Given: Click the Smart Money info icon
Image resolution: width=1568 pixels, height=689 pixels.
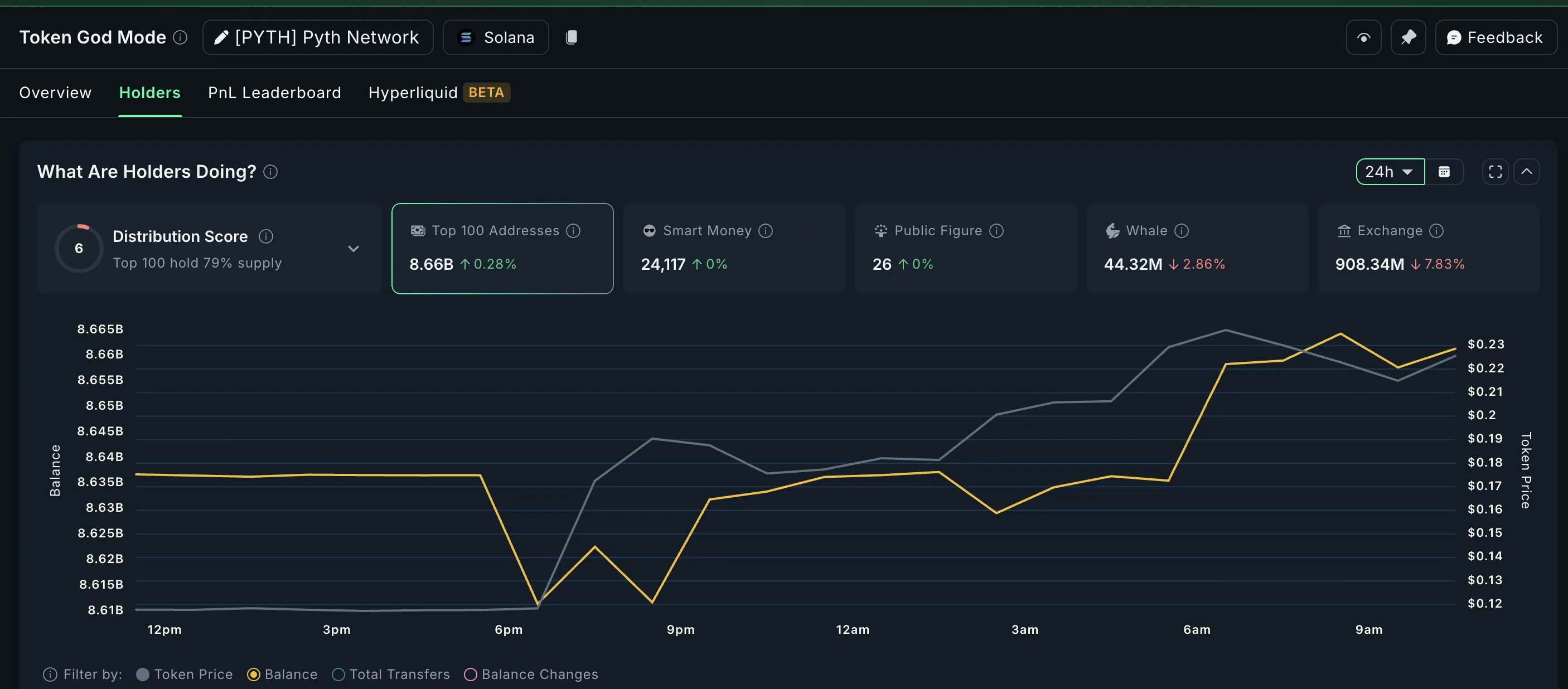Looking at the screenshot, I should pos(766,231).
